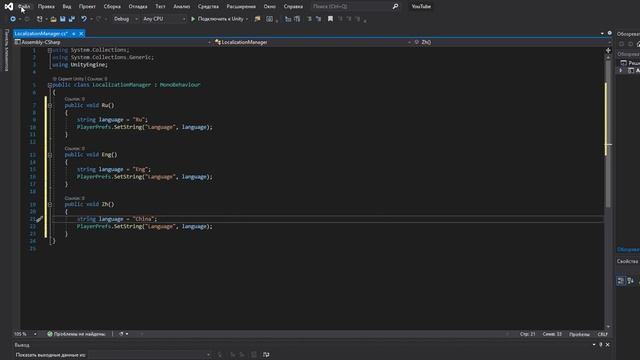Image resolution: width=640 pixels, height=360 pixels.
Task: Click the increase indent toolbar icon
Action: [x=318, y=19]
